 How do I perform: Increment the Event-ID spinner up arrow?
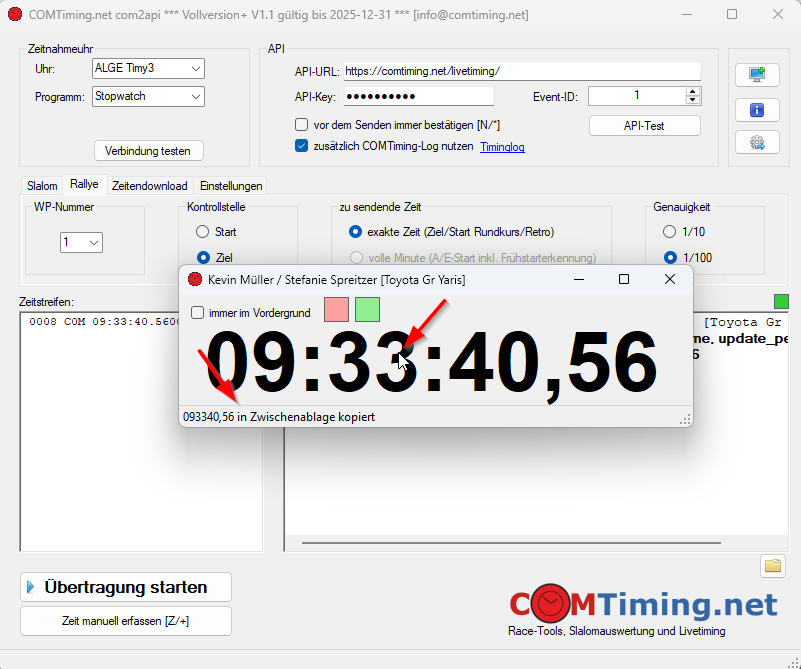692,91
